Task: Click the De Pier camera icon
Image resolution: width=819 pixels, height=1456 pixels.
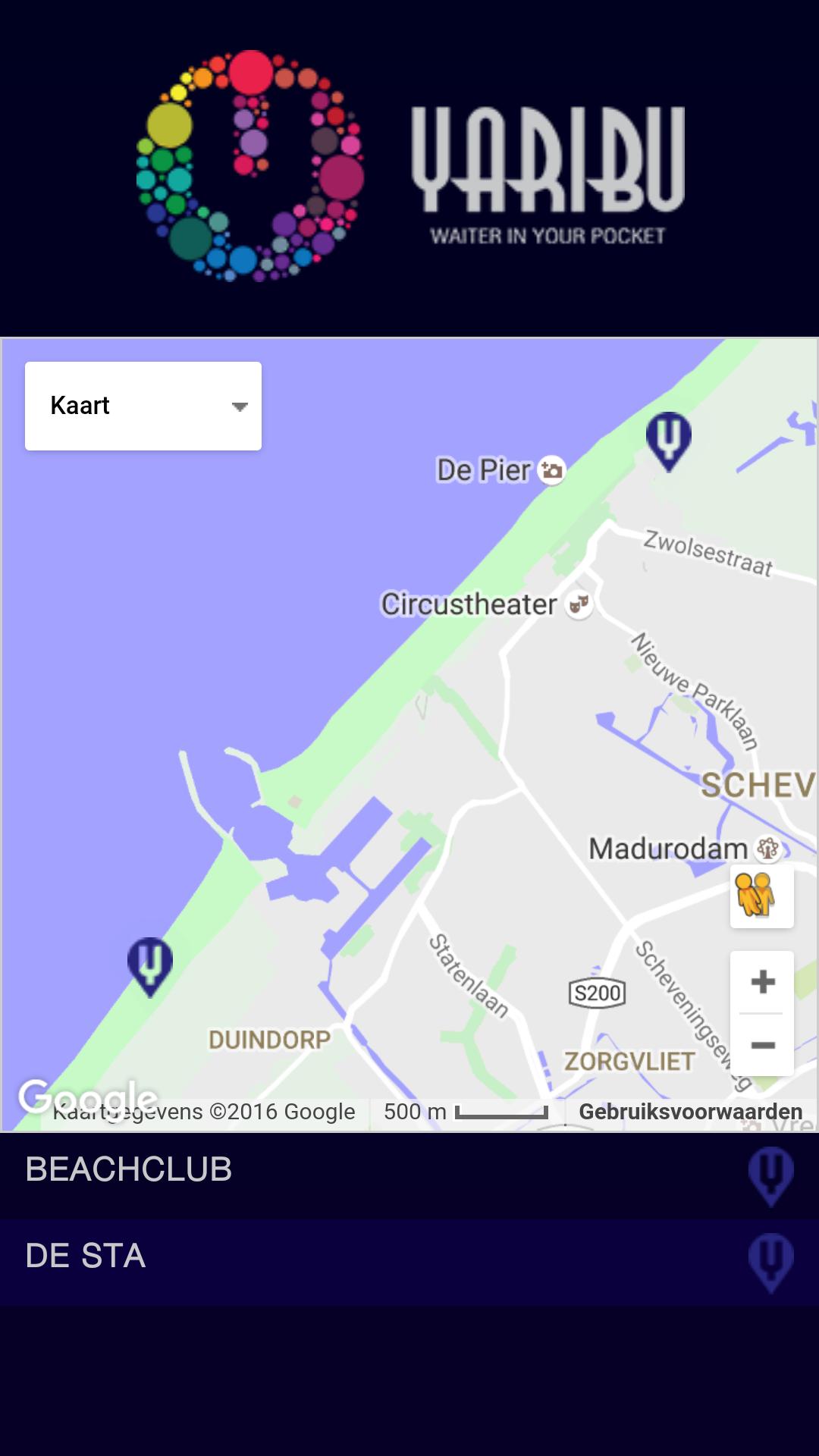Action: (x=552, y=470)
